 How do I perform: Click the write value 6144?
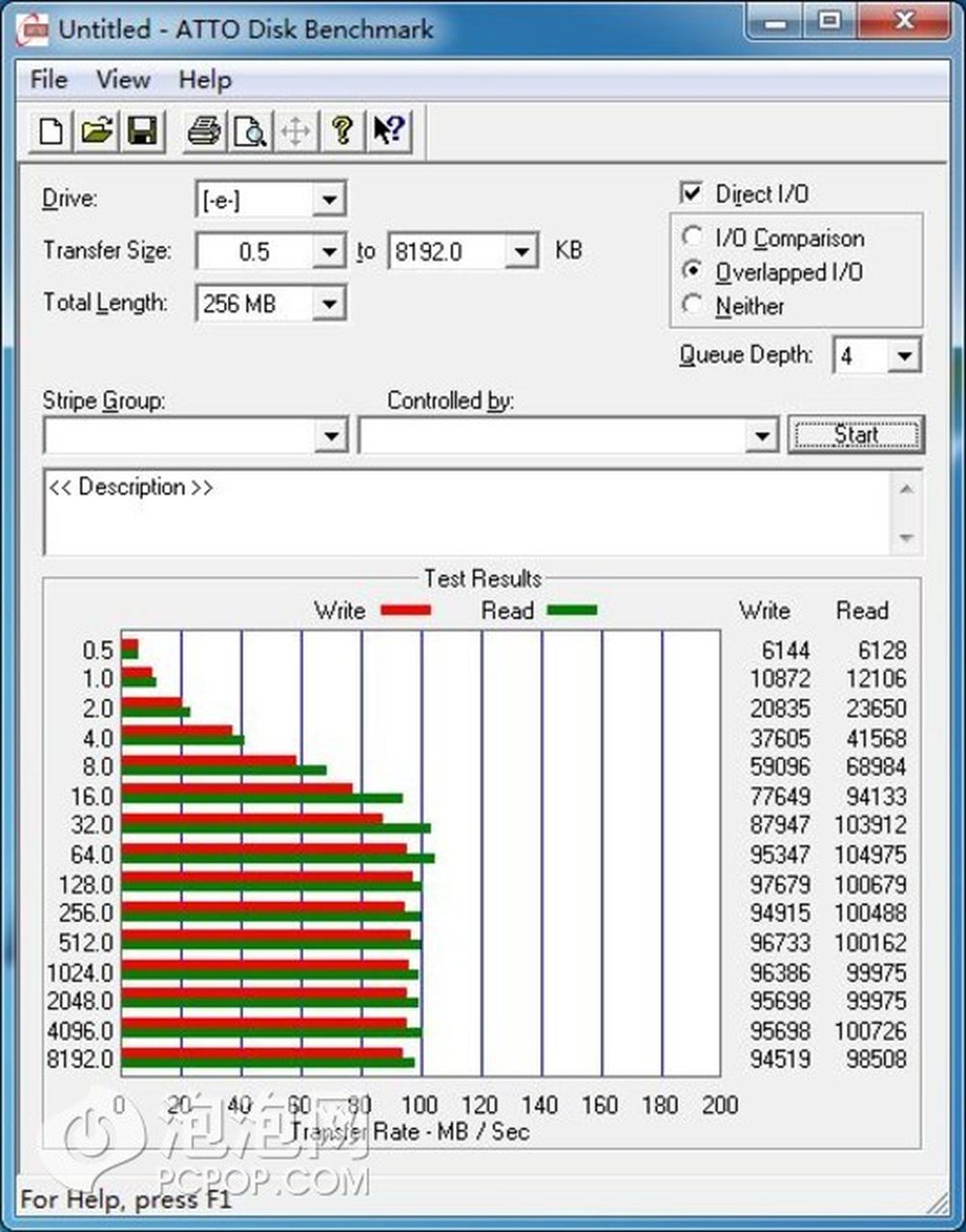point(785,650)
